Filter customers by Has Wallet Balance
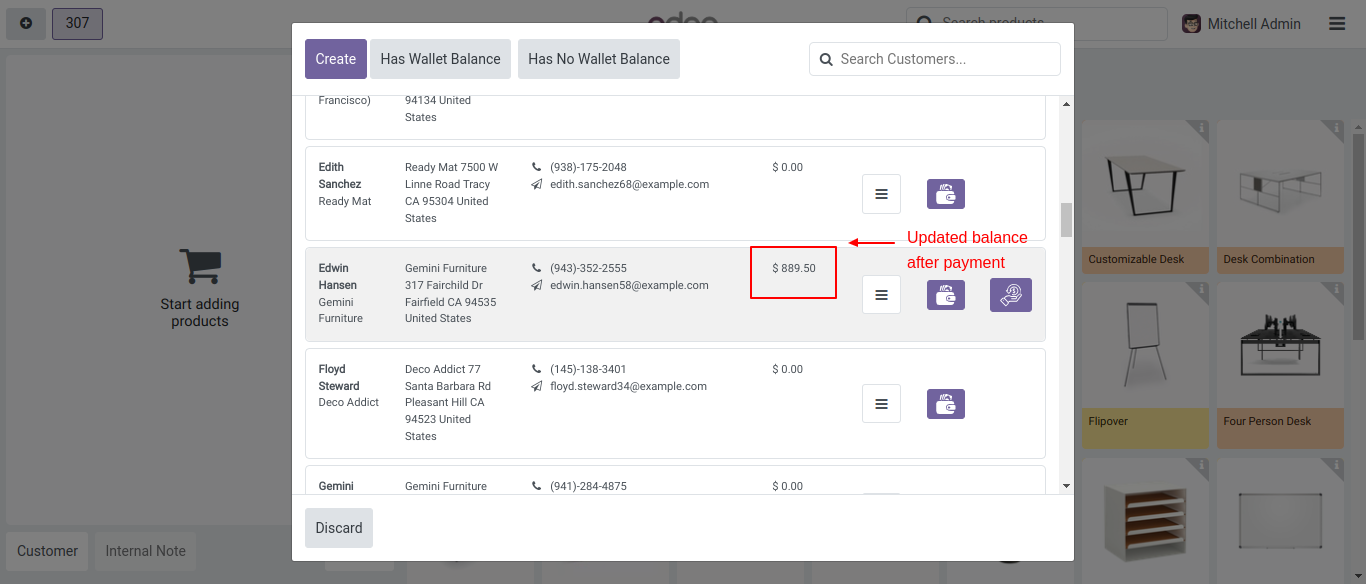This screenshot has height=584, width=1366. click(440, 59)
